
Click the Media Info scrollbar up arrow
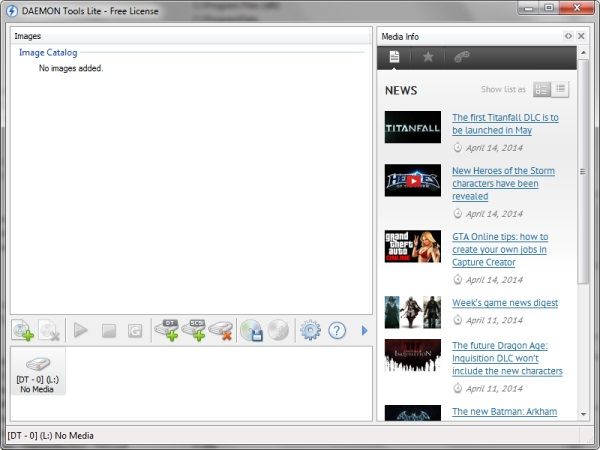583,52
